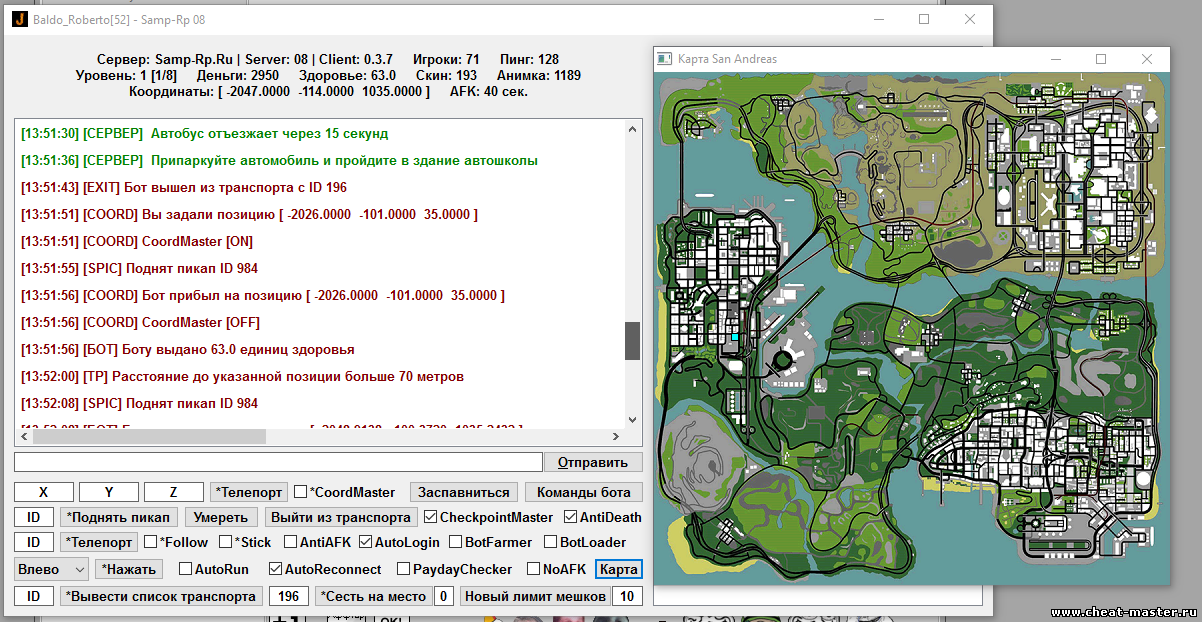This screenshot has height=622, width=1202.
Task: Click the Карта San Andreas window icon
Action: (x=664, y=59)
